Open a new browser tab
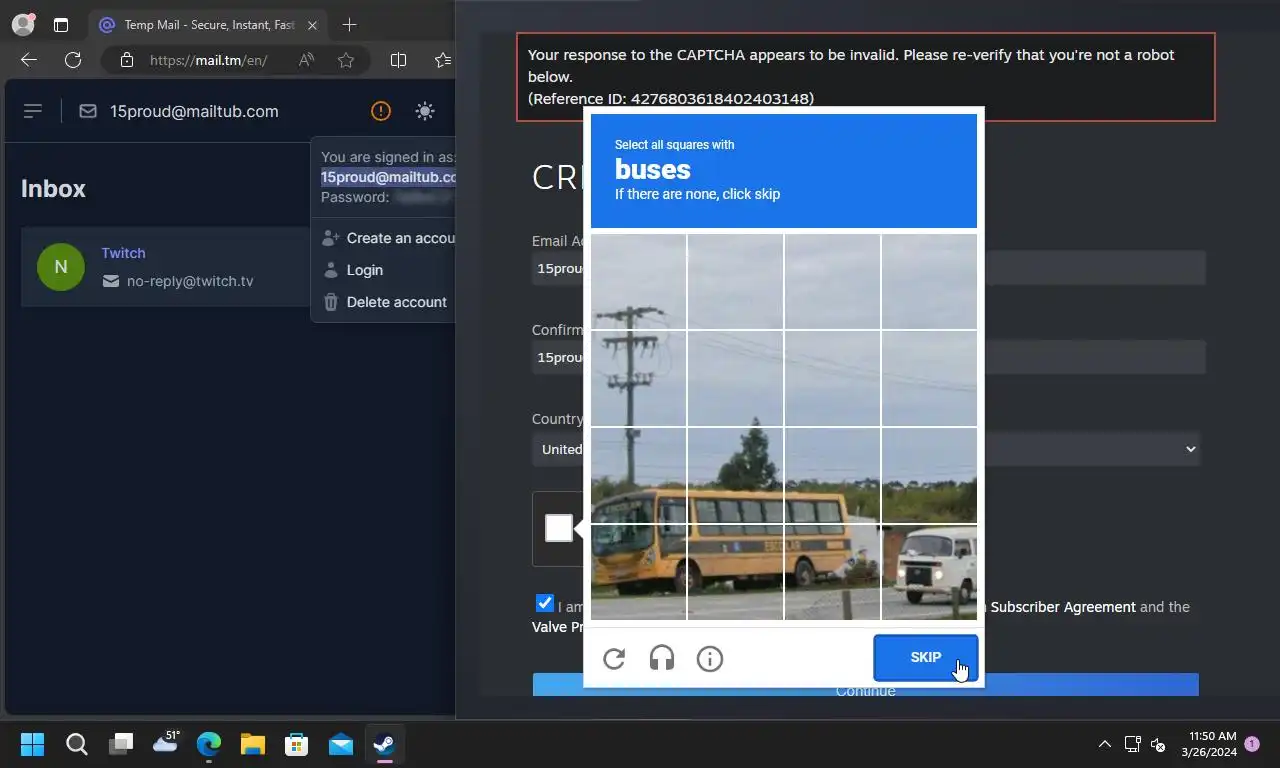Image resolution: width=1280 pixels, height=768 pixels. (349, 24)
